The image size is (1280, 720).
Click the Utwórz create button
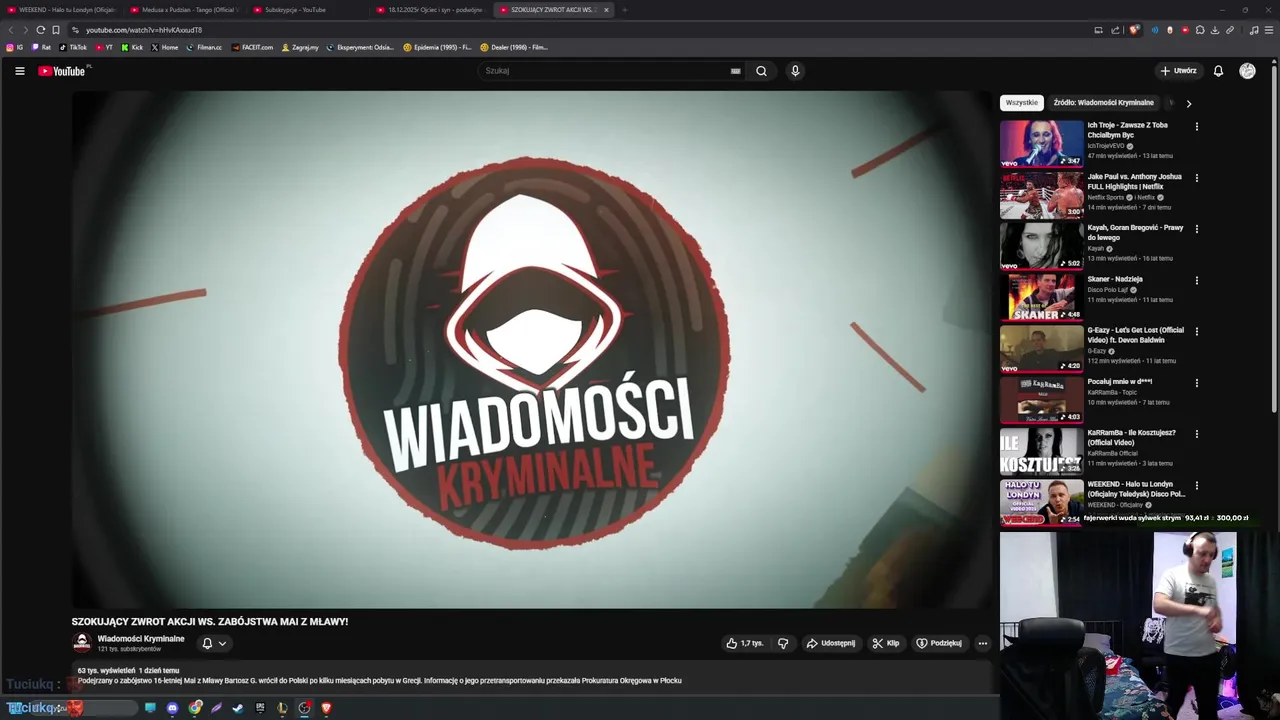pos(1178,71)
